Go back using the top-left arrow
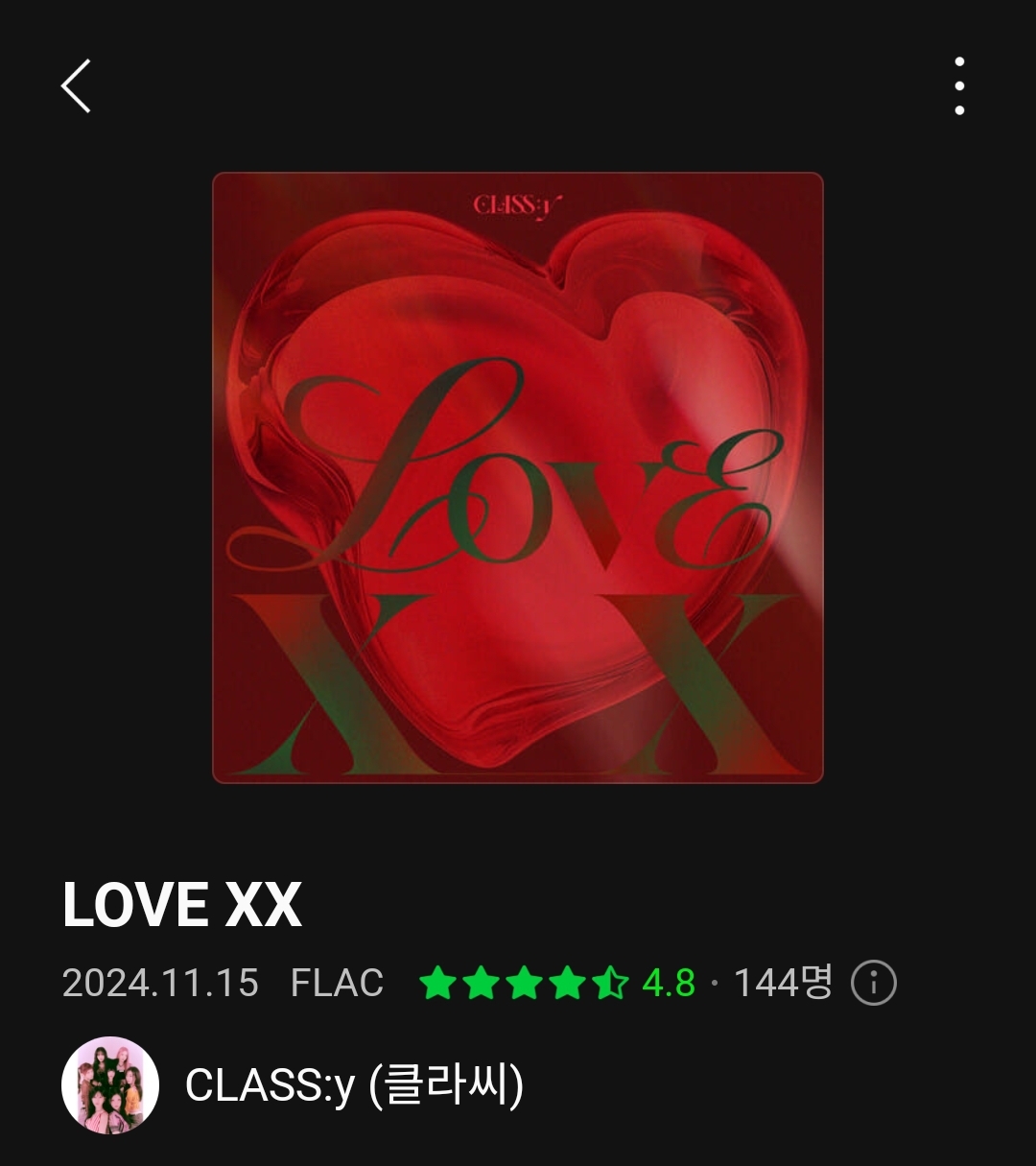Image resolution: width=1036 pixels, height=1166 pixels. pyautogui.click(x=76, y=85)
